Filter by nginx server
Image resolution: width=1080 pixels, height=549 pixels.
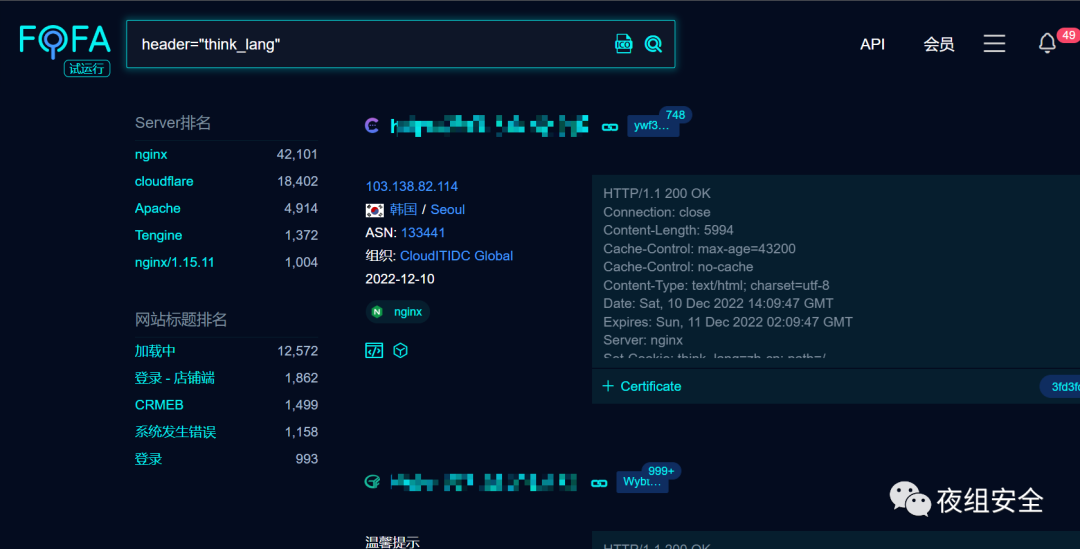tap(151, 154)
